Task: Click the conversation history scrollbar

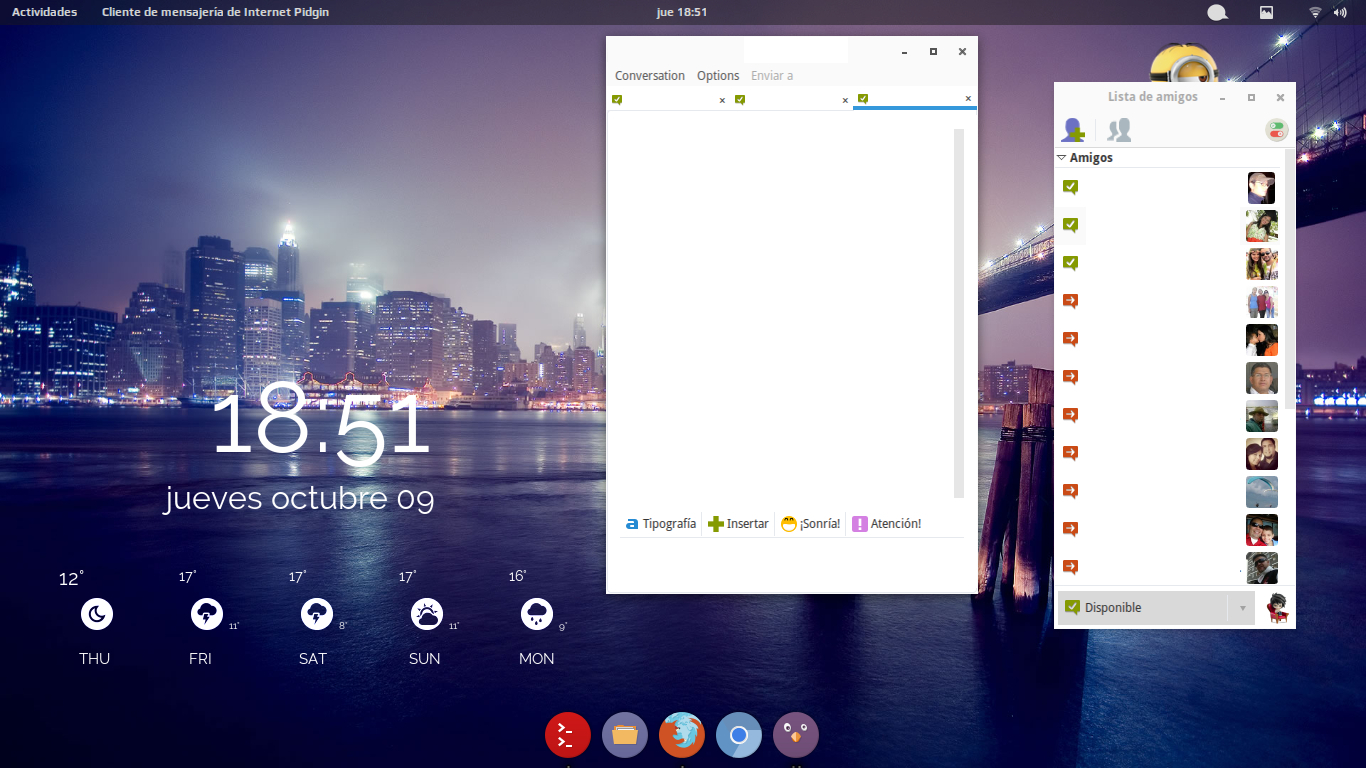Action: (x=959, y=313)
